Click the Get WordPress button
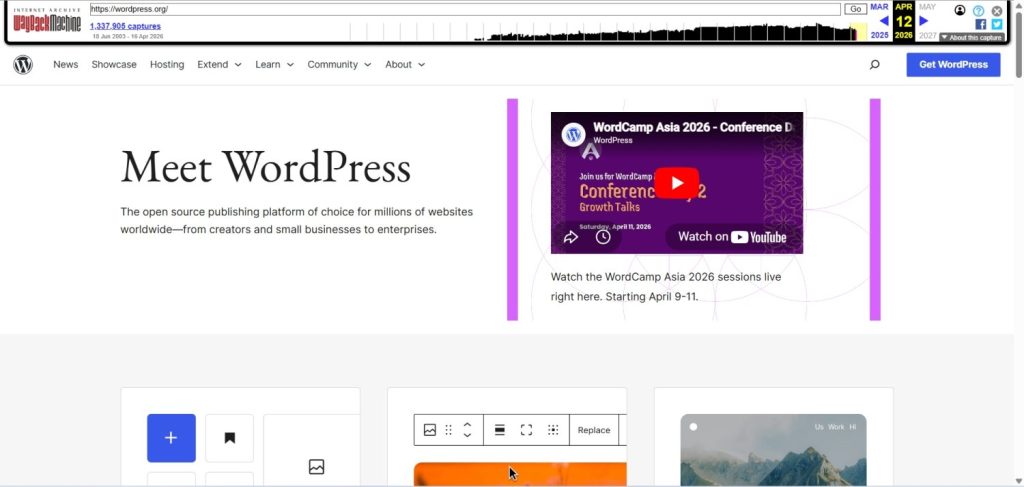1024x487 pixels. [x=953, y=65]
